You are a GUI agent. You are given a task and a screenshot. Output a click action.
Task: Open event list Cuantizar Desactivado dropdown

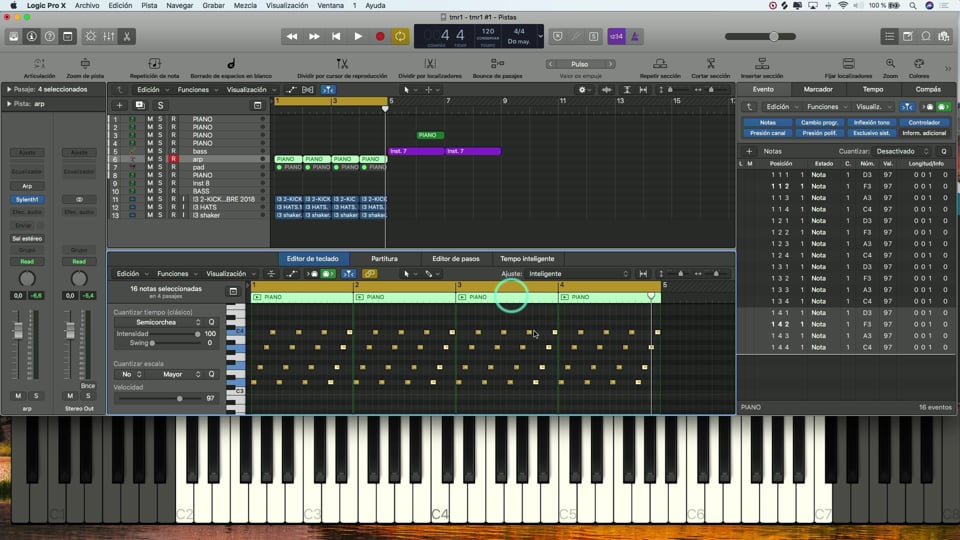(x=902, y=151)
